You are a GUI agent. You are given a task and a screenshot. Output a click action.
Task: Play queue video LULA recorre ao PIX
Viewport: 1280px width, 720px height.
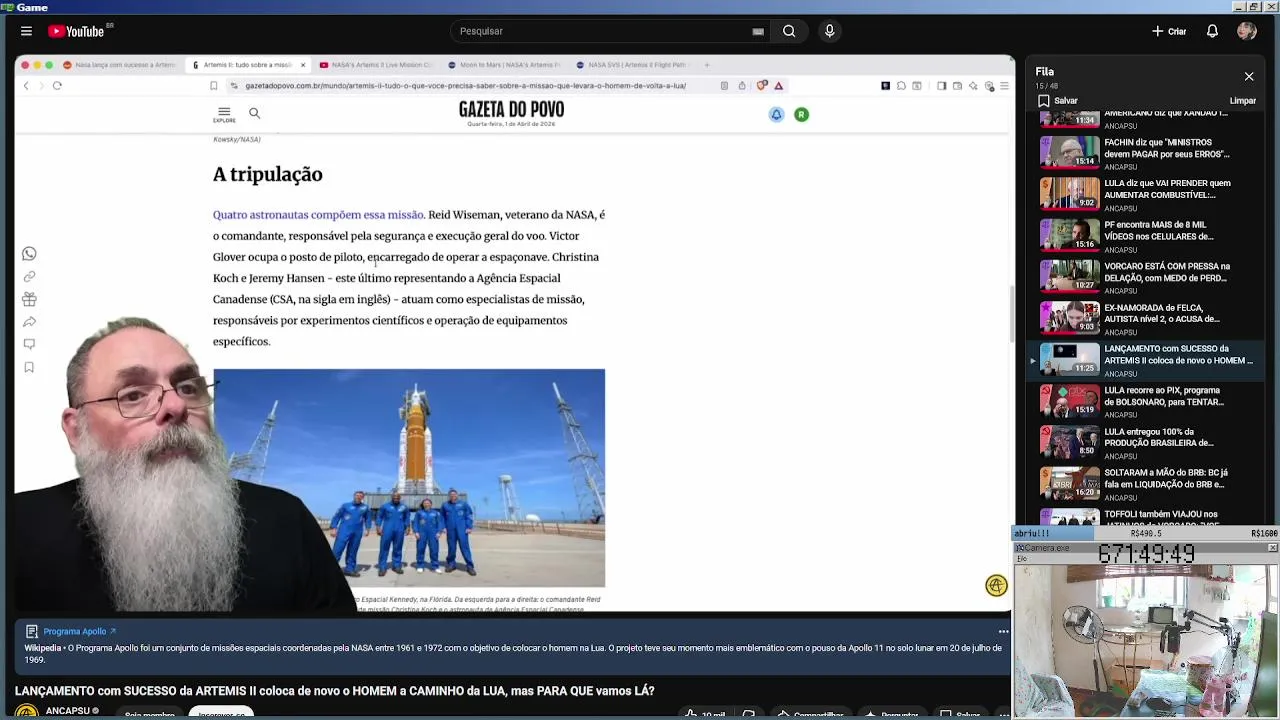click(x=1147, y=401)
